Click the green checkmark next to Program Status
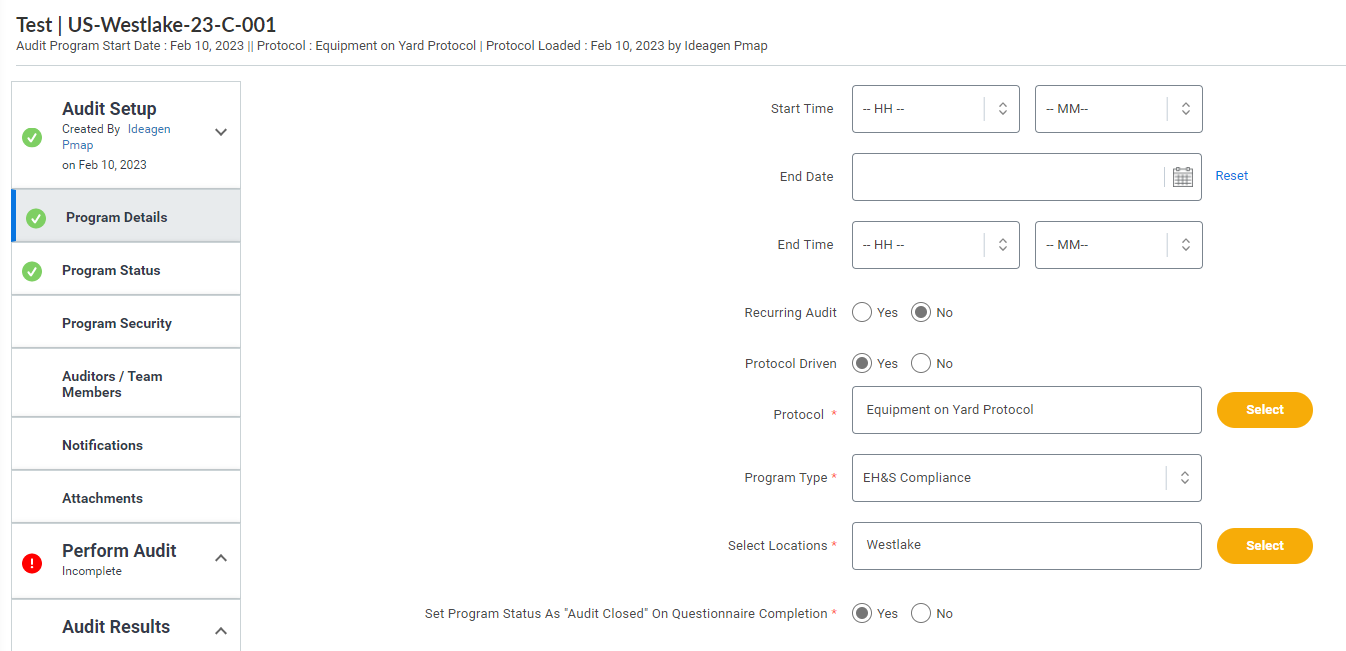This screenshot has width=1346, height=651. point(32,271)
